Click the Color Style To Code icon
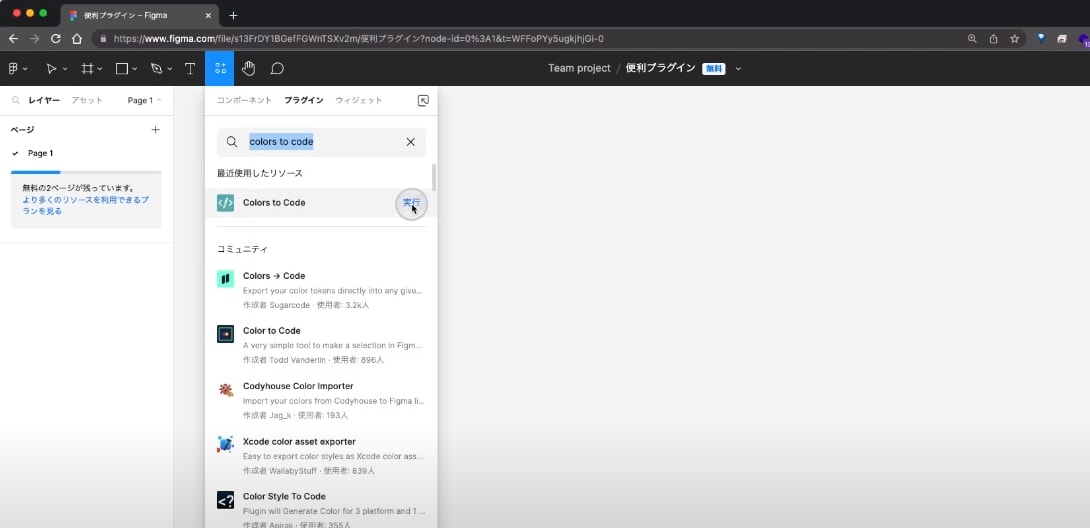Image resolution: width=1090 pixels, height=528 pixels. (225, 500)
